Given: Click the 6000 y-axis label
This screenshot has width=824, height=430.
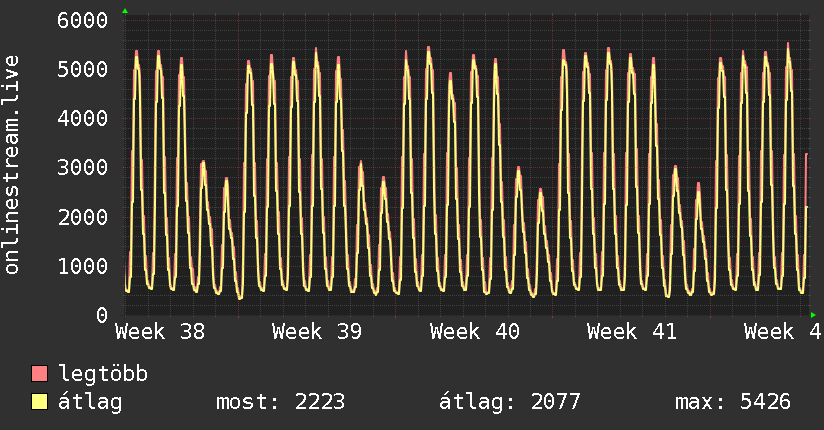Looking at the screenshot, I should tap(83, 21).
